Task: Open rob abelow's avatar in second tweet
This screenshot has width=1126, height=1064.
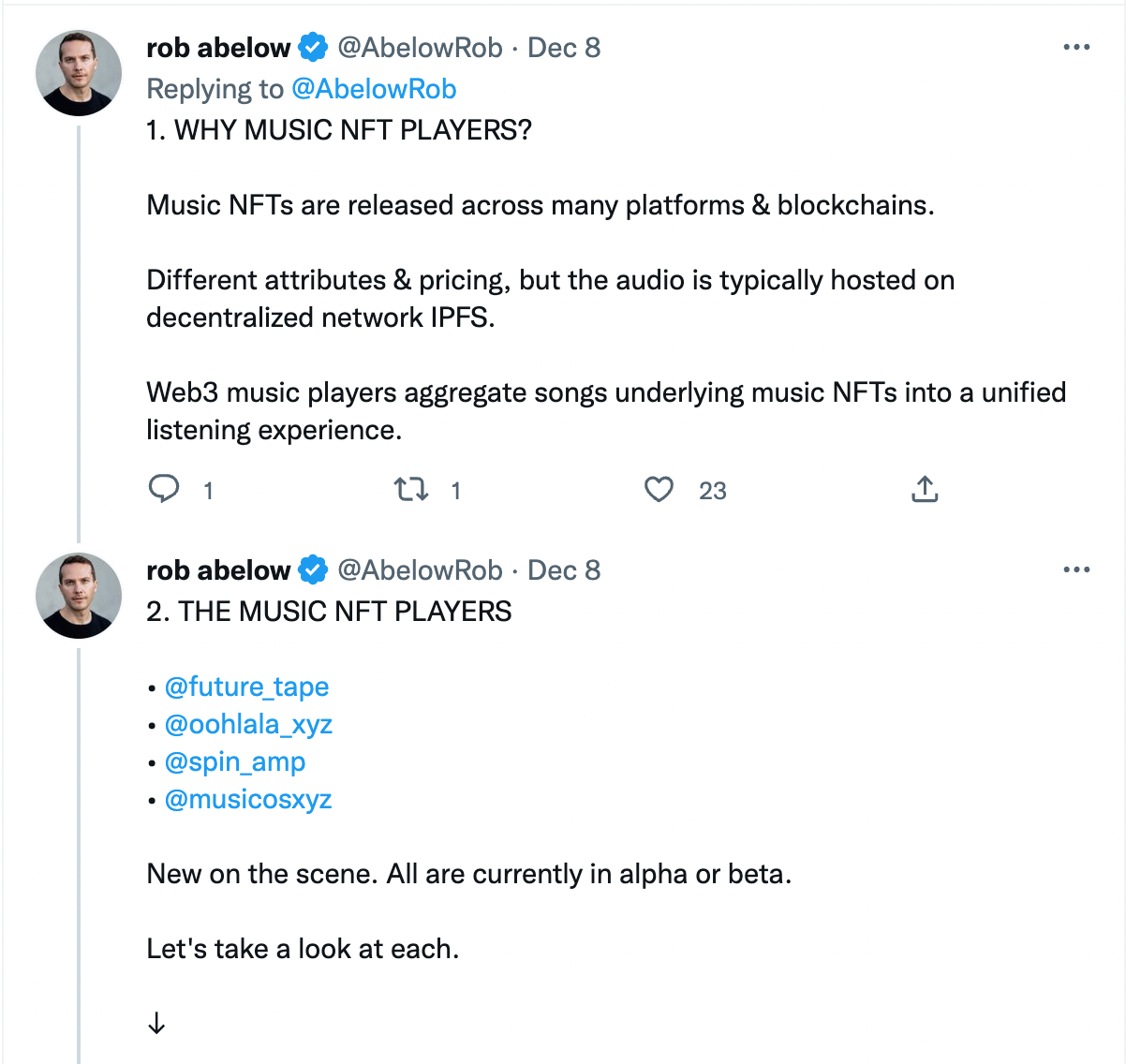Action: coord(79,596)
